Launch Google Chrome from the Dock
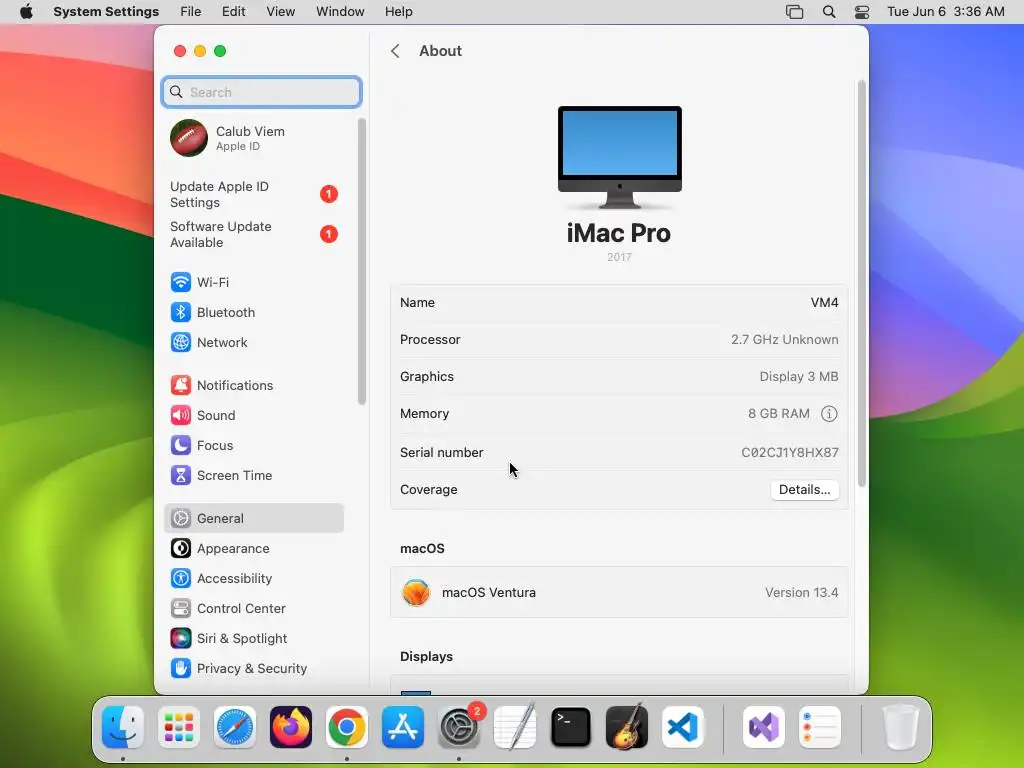Image resolution: width=1024 pixels, height=768 pixels. (x=347, y=727)
